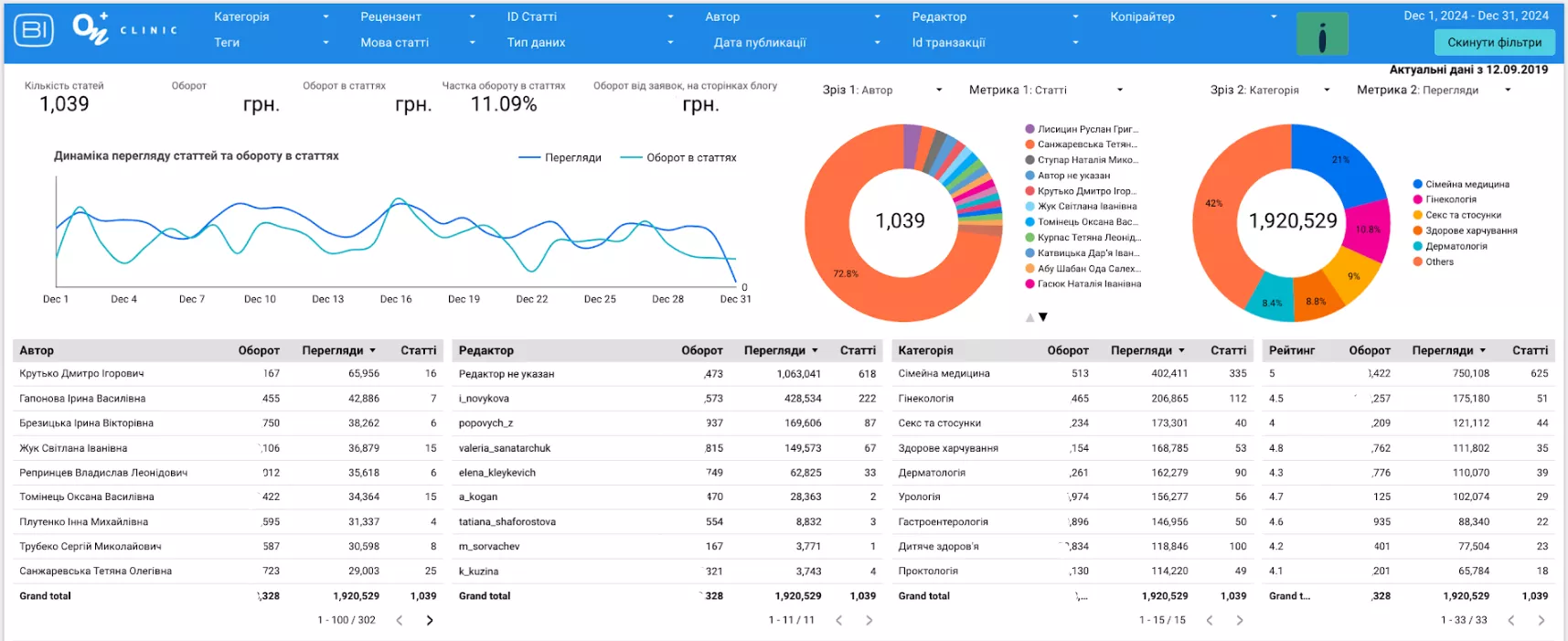Open the Dec 1 – Dec 31, 2024 date range
This screenshot has width=1568, height=641.
point(1476,16)
